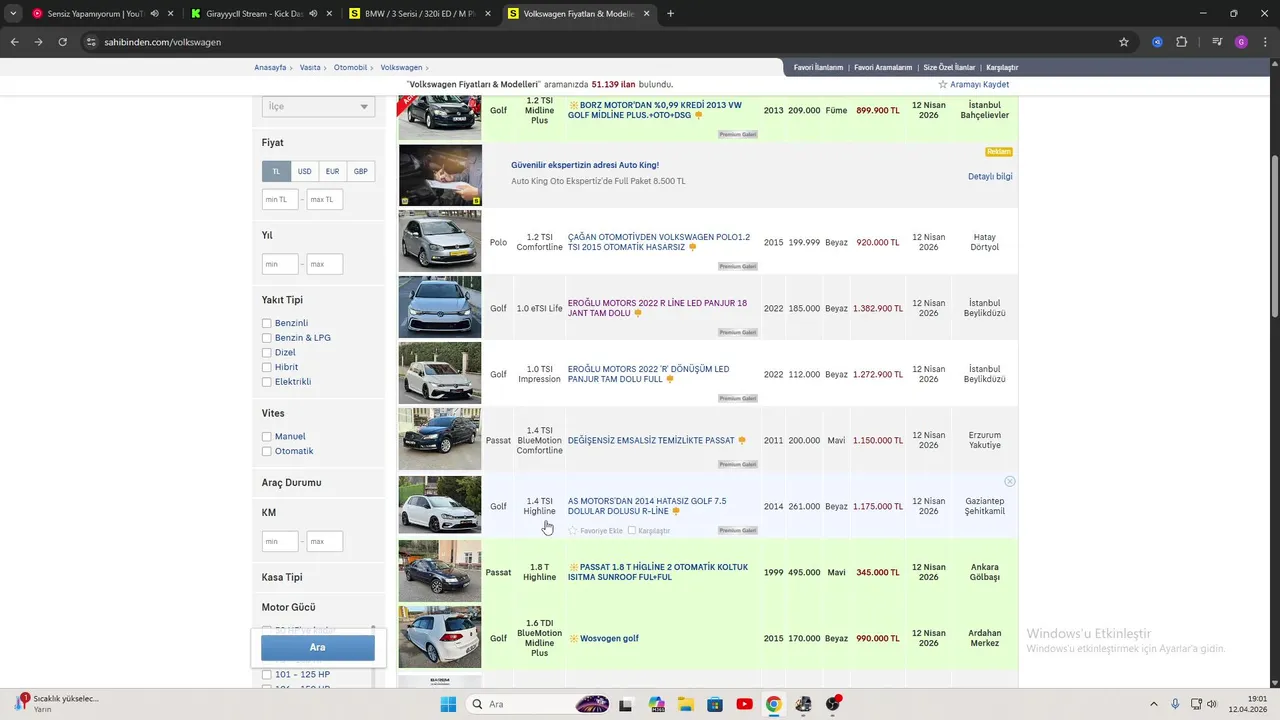Image resolution: width=1280 pixels, height=720 pixels.
Task: Check the Dizel fuel type
Action: click(x=267, y=353)
